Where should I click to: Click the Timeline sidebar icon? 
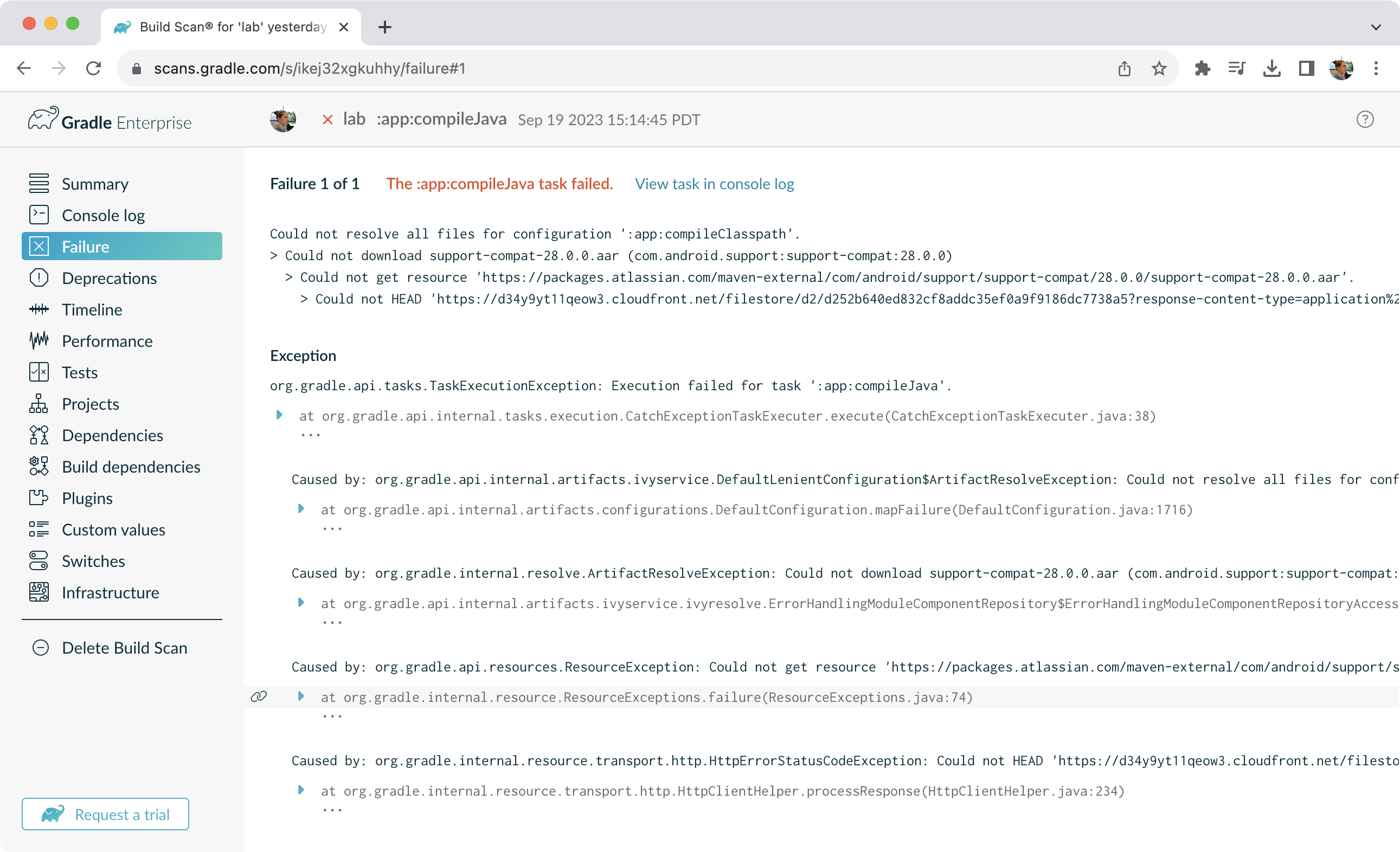point(38,309)
